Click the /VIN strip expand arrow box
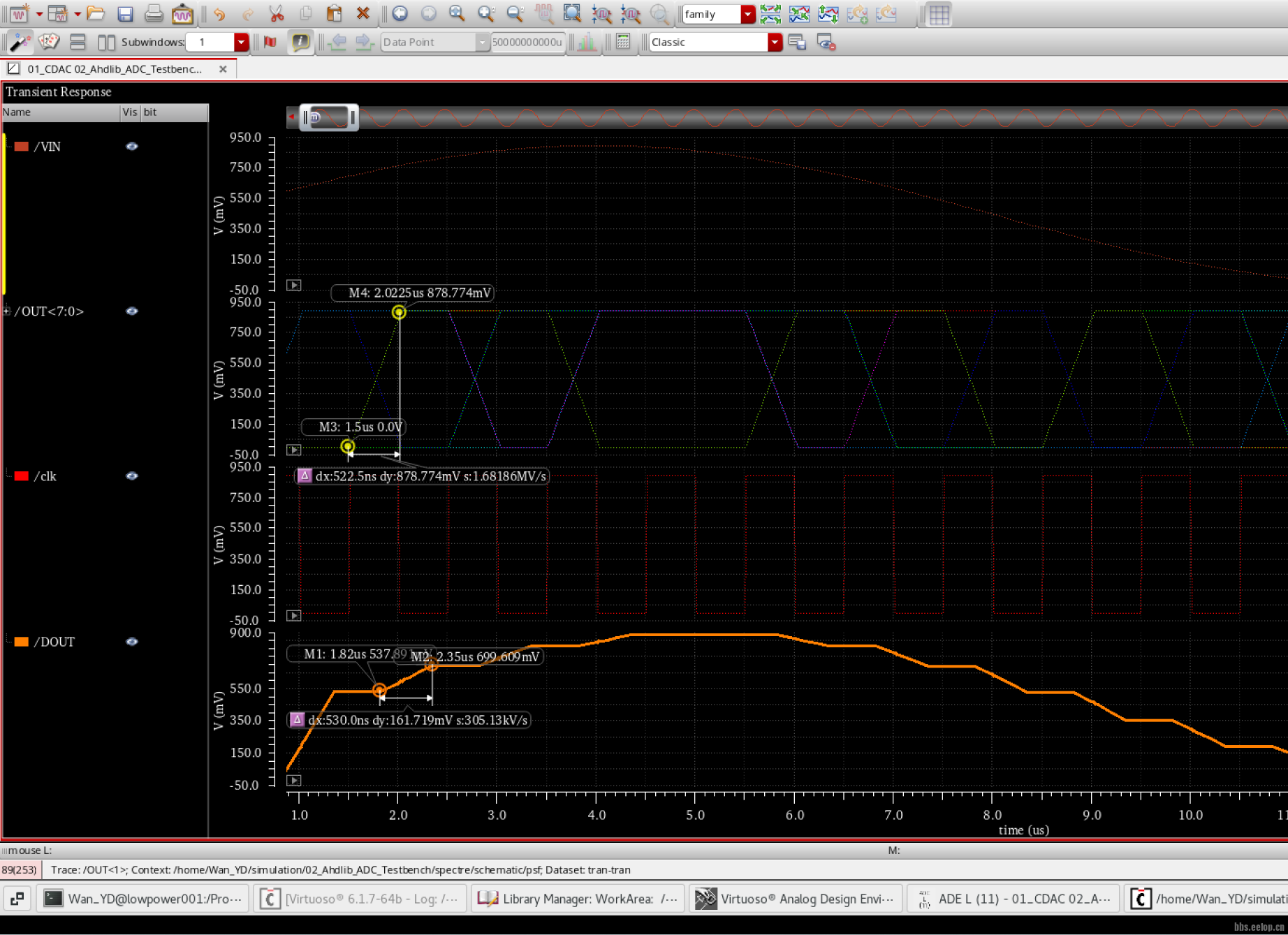1288x935 pixels. (x=294, y=285)
